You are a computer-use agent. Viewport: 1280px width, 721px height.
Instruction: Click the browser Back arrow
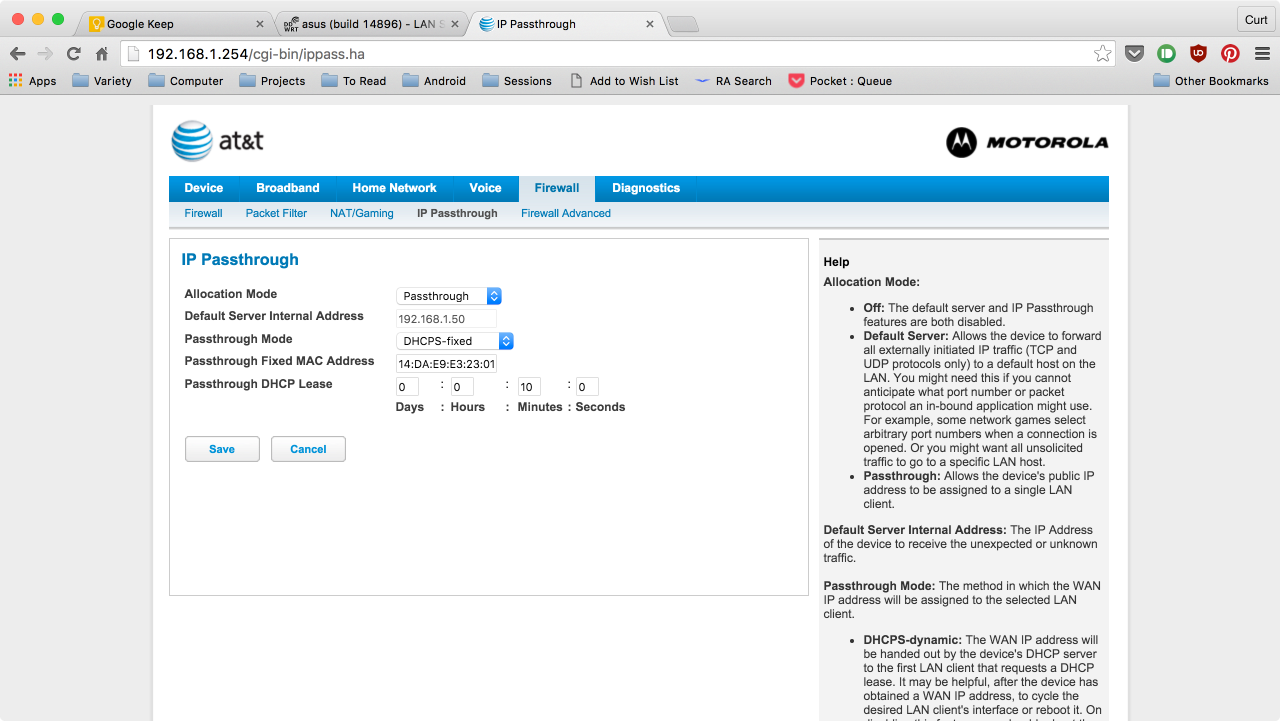[18, 54]
